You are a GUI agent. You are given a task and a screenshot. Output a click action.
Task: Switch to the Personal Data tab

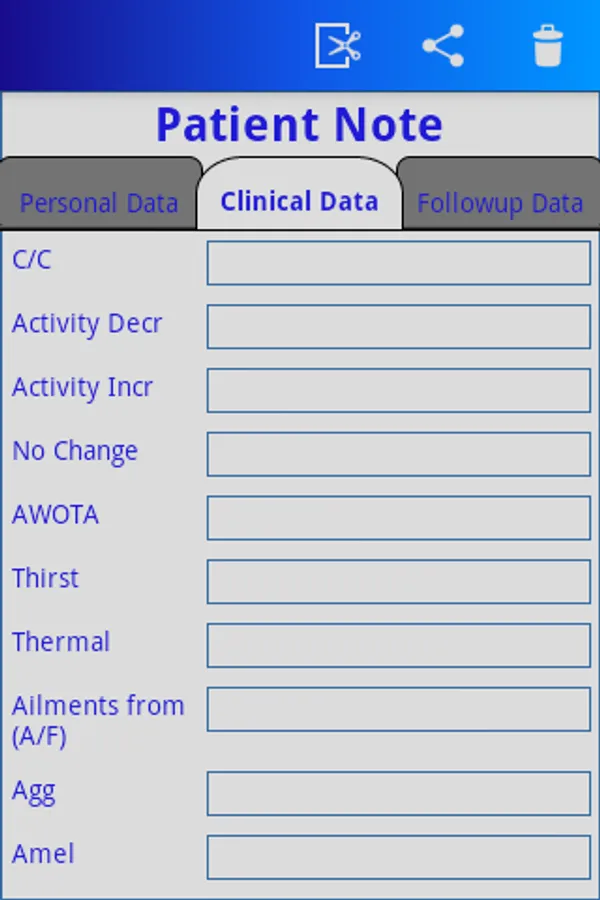click(99, 203)
